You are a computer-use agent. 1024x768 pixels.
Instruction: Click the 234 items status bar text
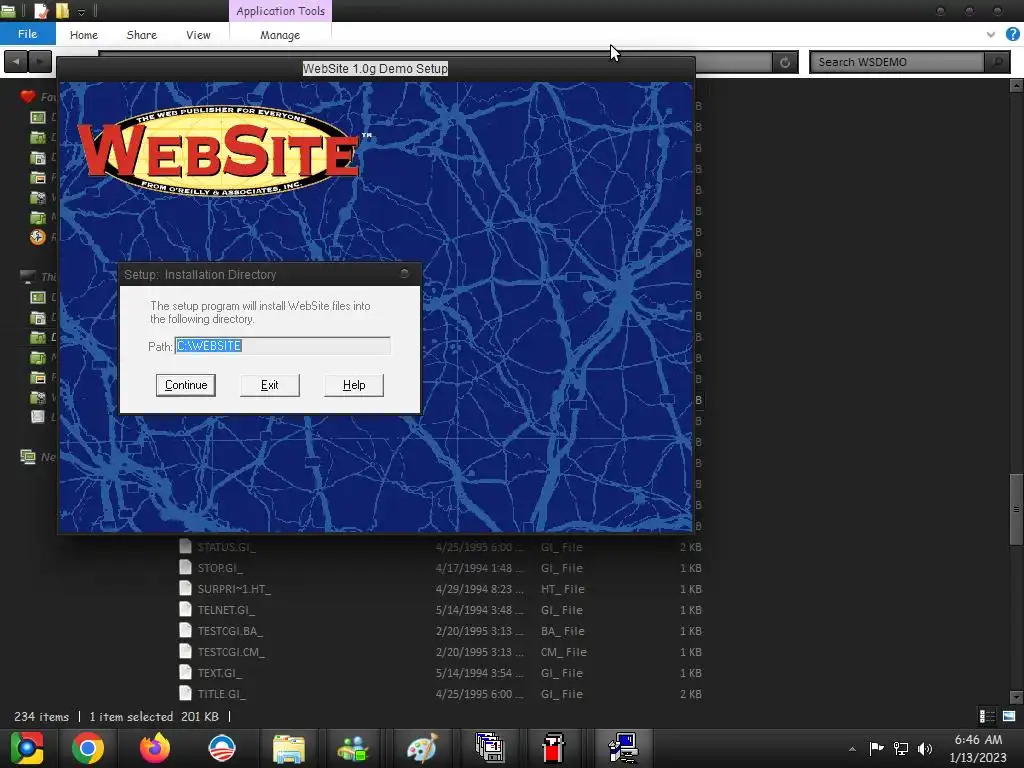[x=41, y=716]
